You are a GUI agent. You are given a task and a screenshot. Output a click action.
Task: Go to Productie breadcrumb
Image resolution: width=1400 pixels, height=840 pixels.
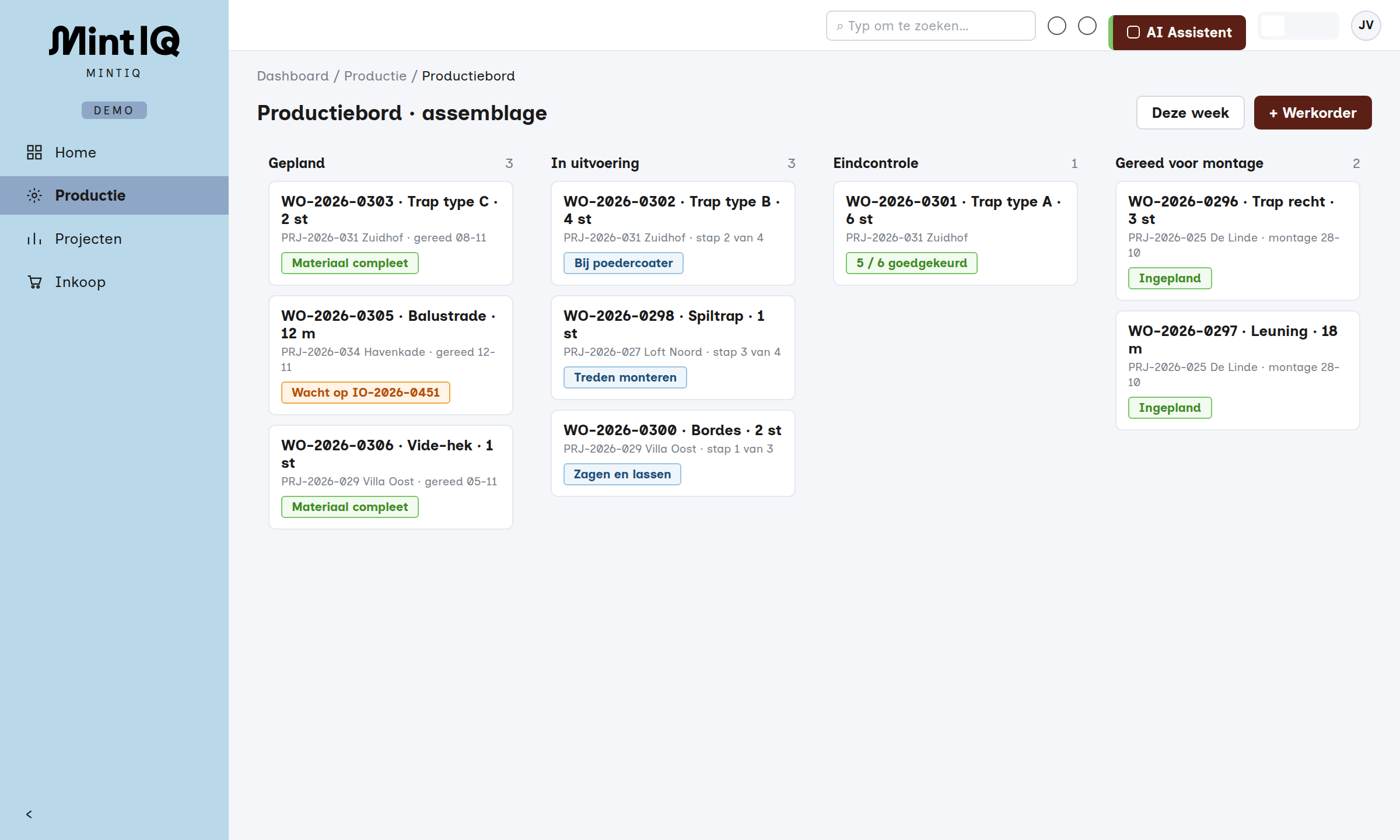pos(375,76)
